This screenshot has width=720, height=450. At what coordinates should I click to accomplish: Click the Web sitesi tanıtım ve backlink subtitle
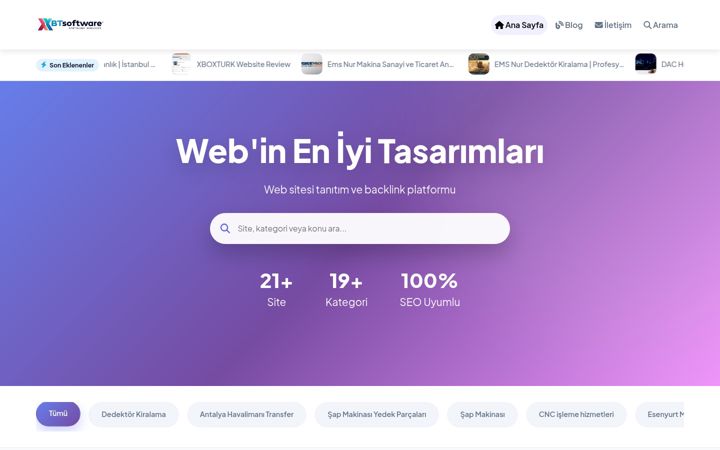pos(360,189)
